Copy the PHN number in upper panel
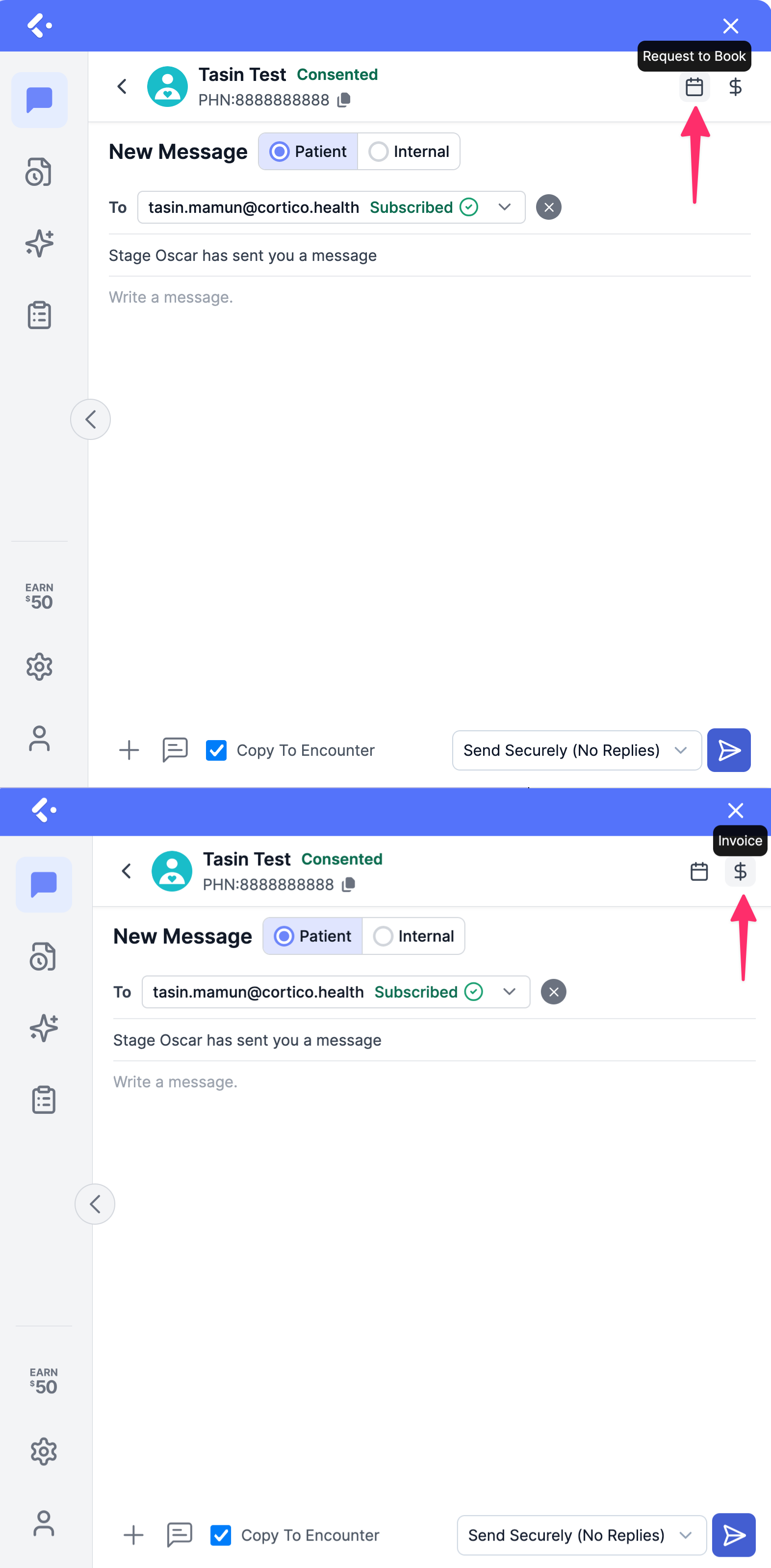 pyautogui.click(x=344, y=100)
